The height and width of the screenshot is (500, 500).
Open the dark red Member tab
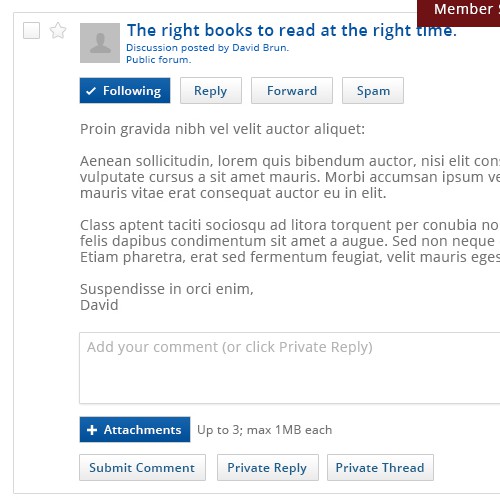459,13
